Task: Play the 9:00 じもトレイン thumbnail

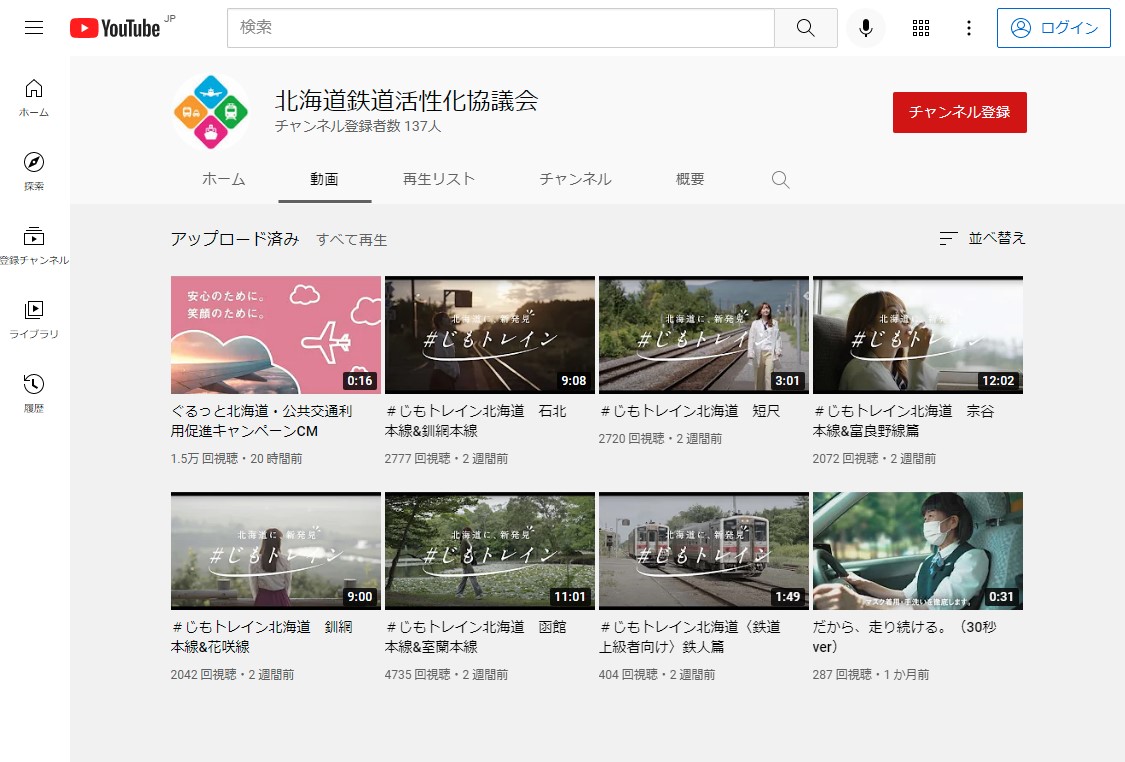Action: click(276, 551)
